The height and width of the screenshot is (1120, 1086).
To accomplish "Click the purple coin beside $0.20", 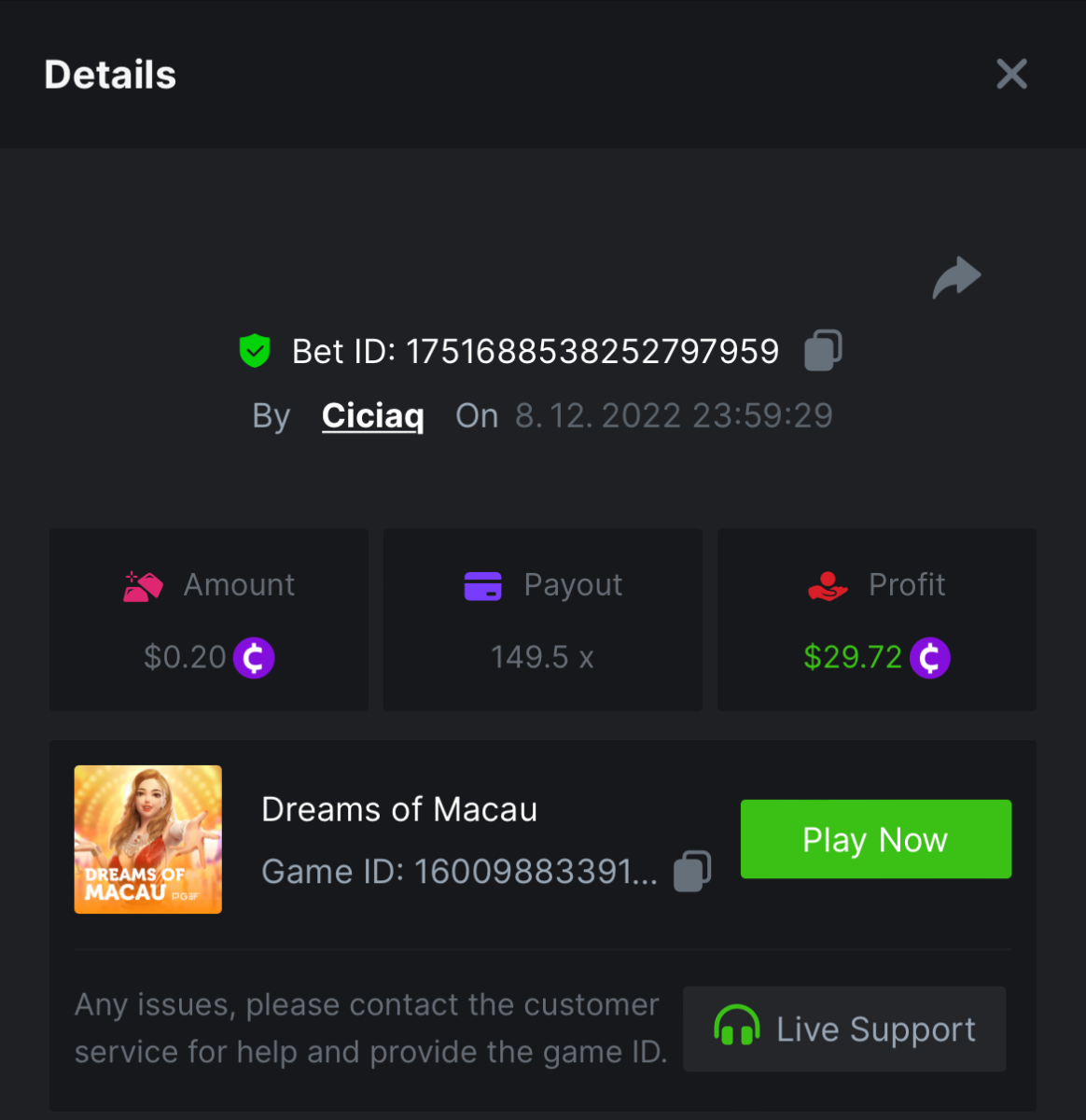I will (x=254, y=658).
